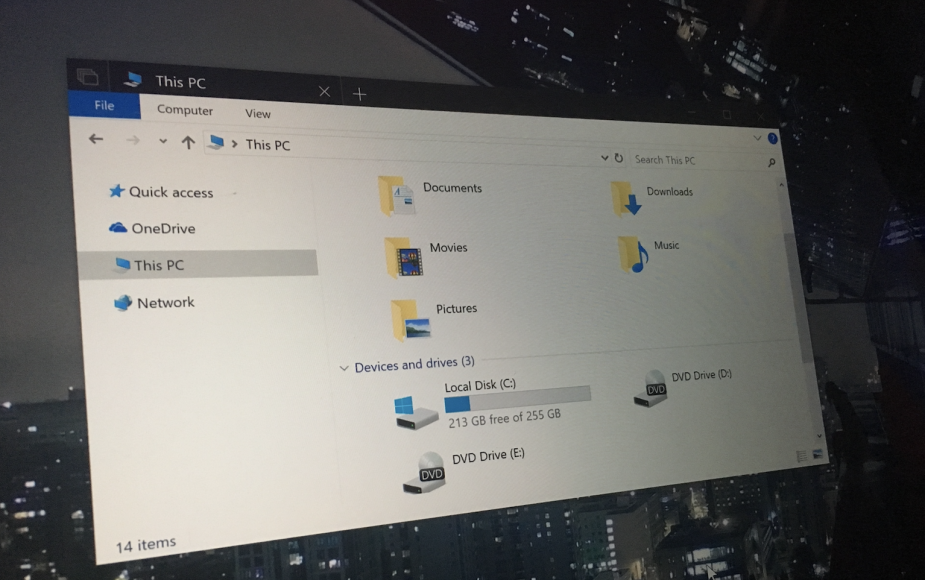Open the address bar history dropdown
This screenshot has height=580, width=925.
tap(604, 158)
